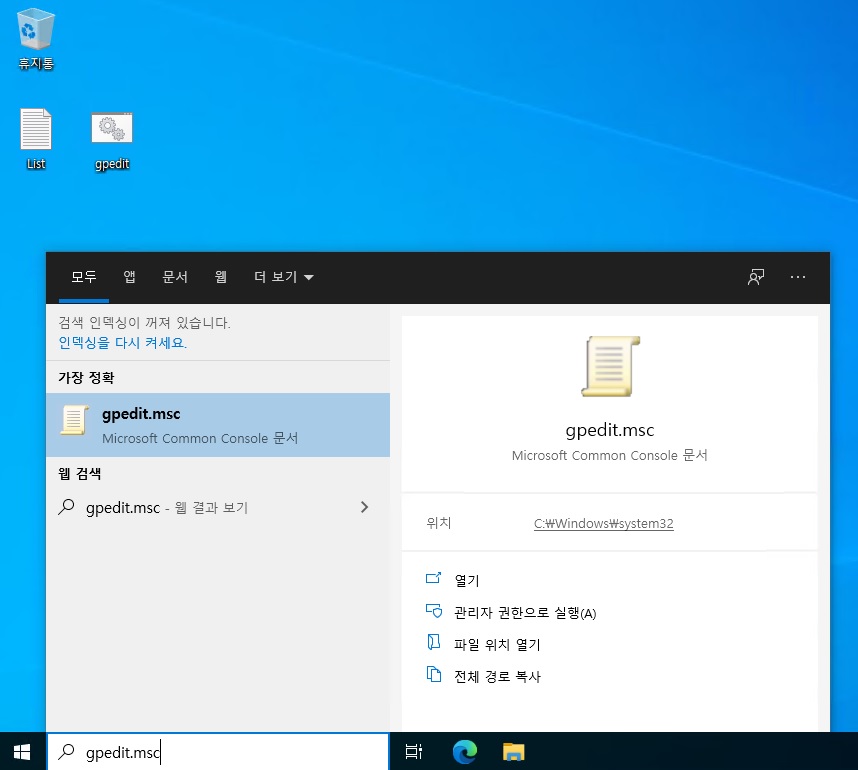The image size is (858, 770).
Task: Switch to the 웹 search tab
Action: [x=221, y=277]
